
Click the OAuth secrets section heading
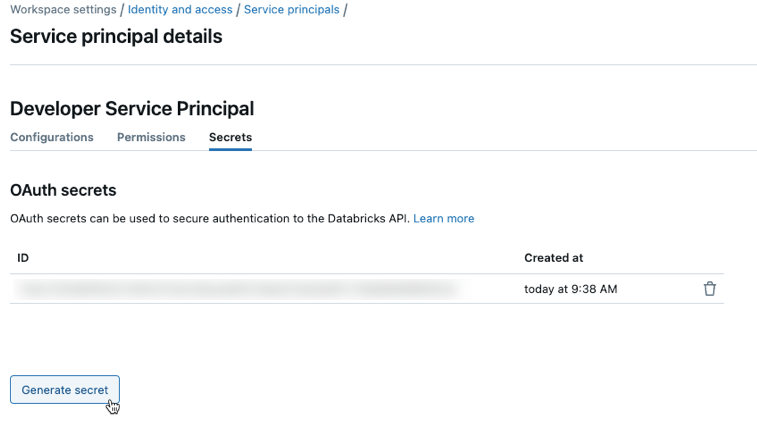coord(63,190)
